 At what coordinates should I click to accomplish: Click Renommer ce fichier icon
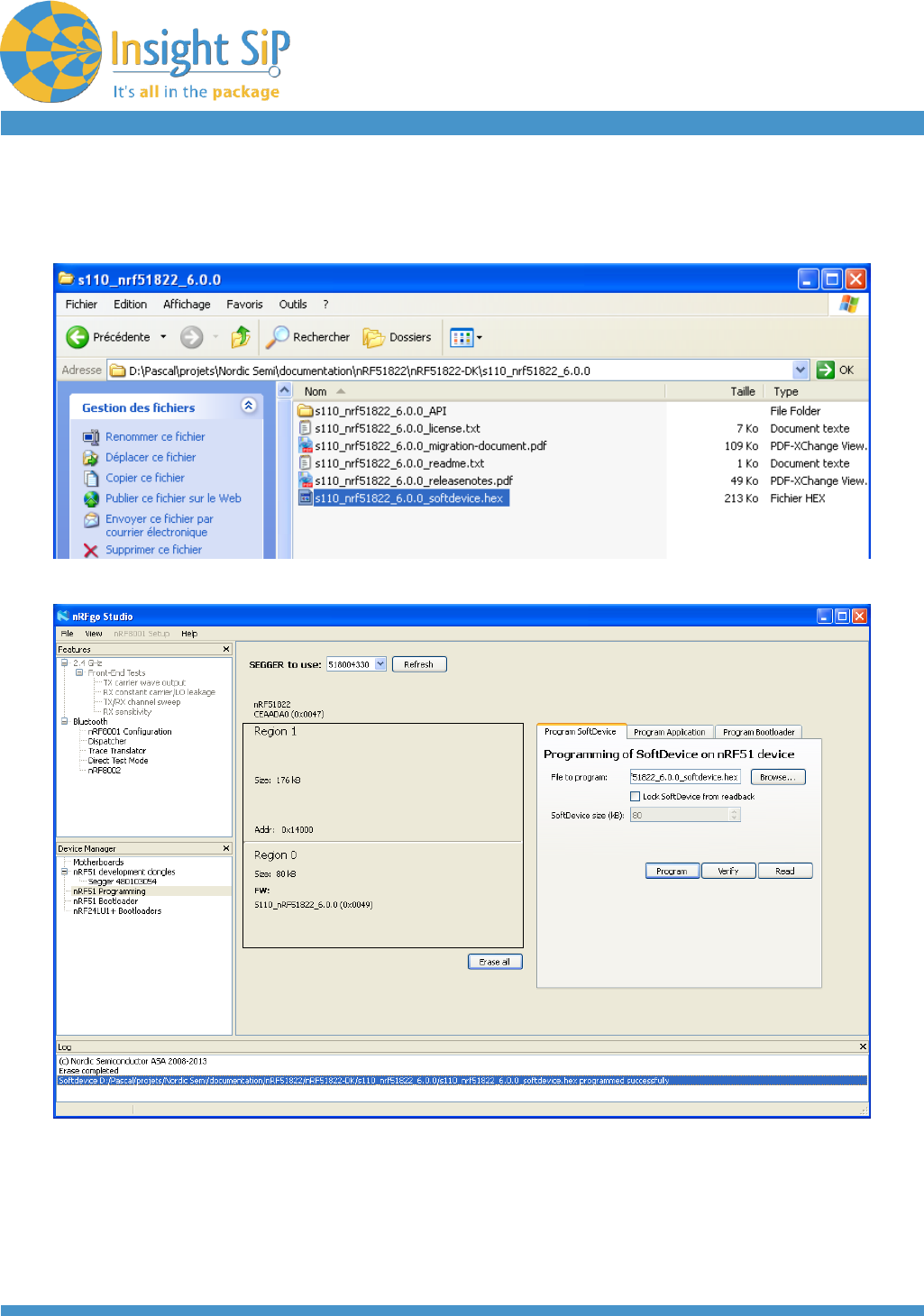91,437
